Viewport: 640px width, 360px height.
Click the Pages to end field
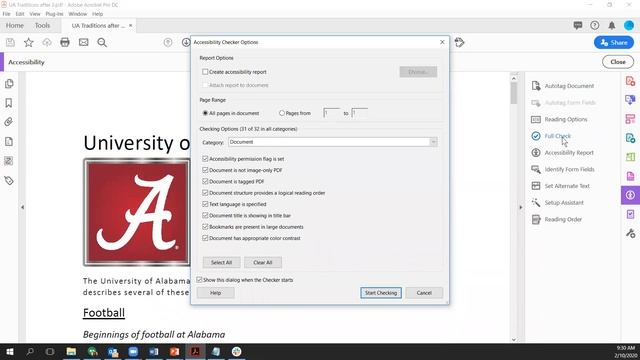(360, 113)
